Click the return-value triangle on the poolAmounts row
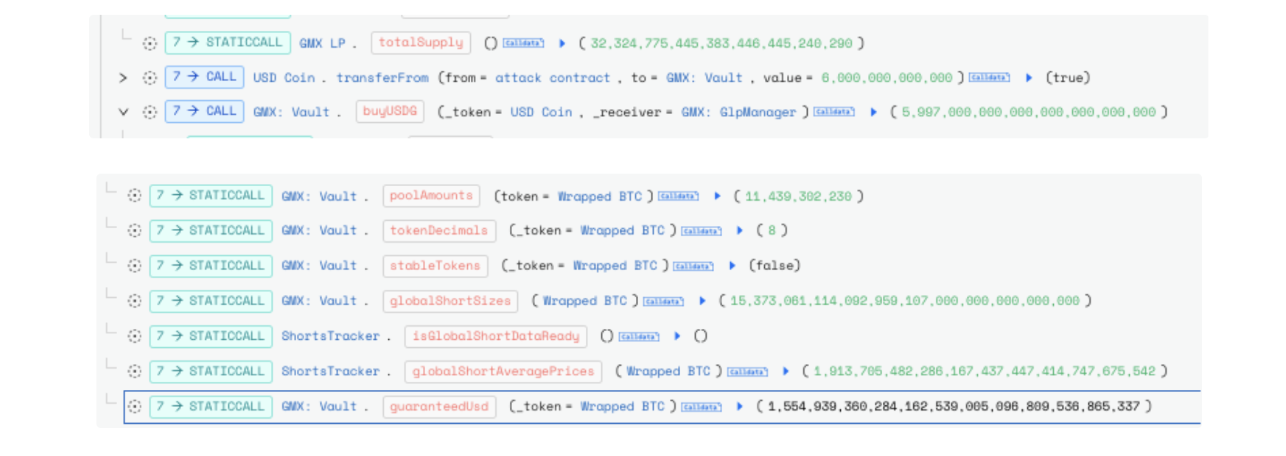 717,196
